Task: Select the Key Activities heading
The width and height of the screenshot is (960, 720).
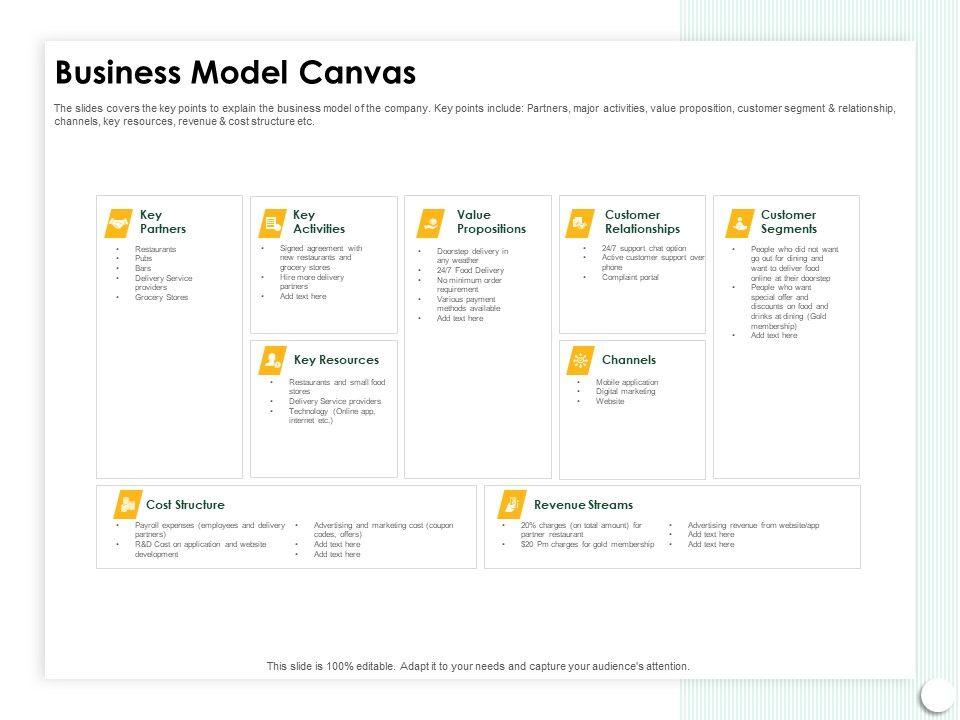Action: (319, 222)
